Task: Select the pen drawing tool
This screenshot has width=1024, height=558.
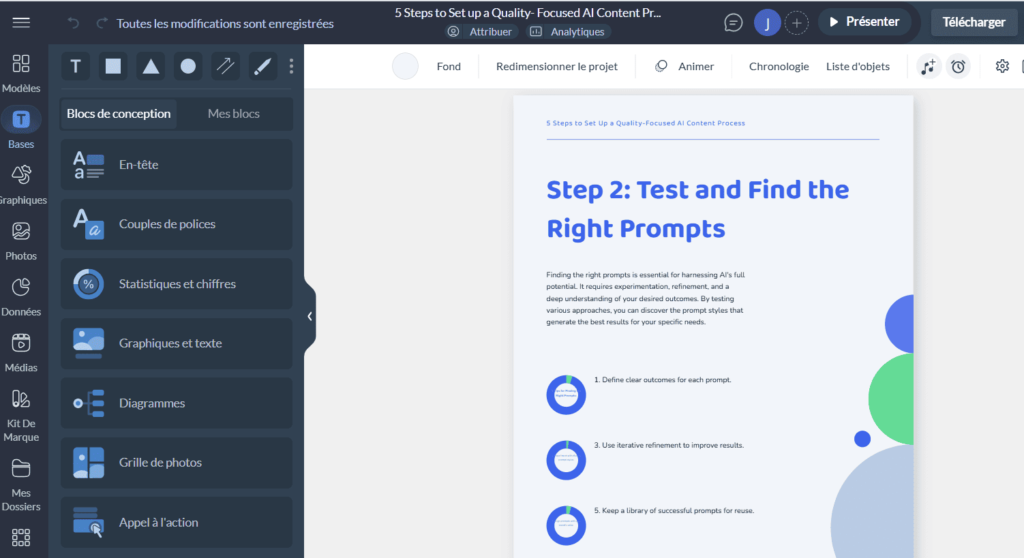Action: click(x=263, y=66)
